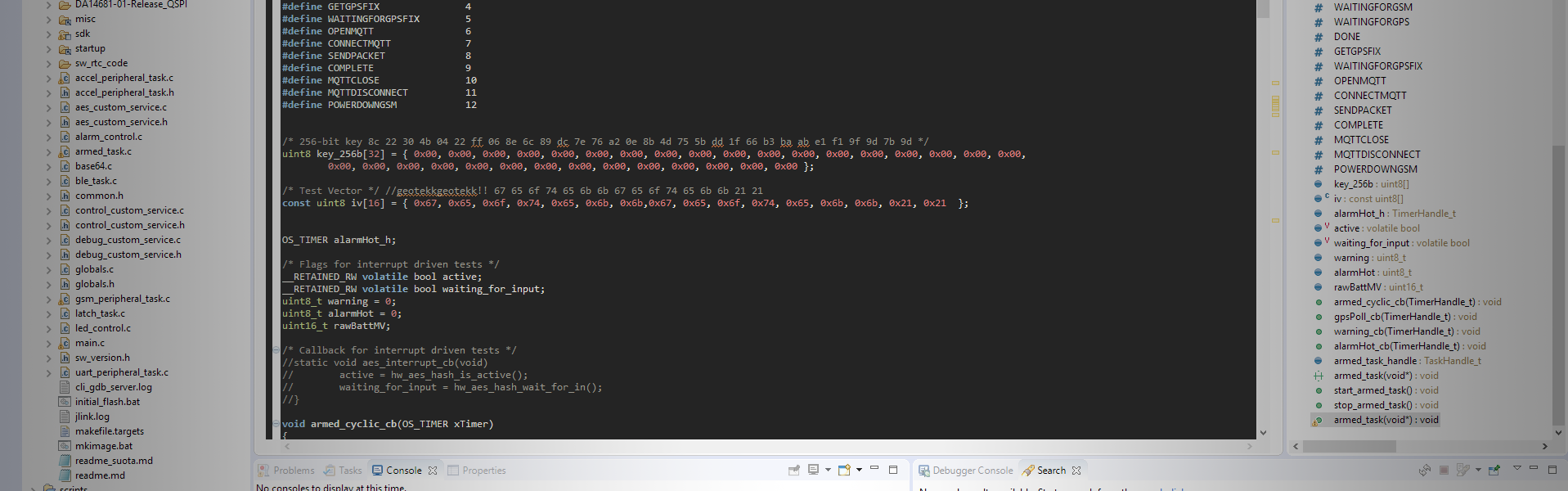
Task: Click the Show Previous Searches icon
Action: [x=1463, y=471]
